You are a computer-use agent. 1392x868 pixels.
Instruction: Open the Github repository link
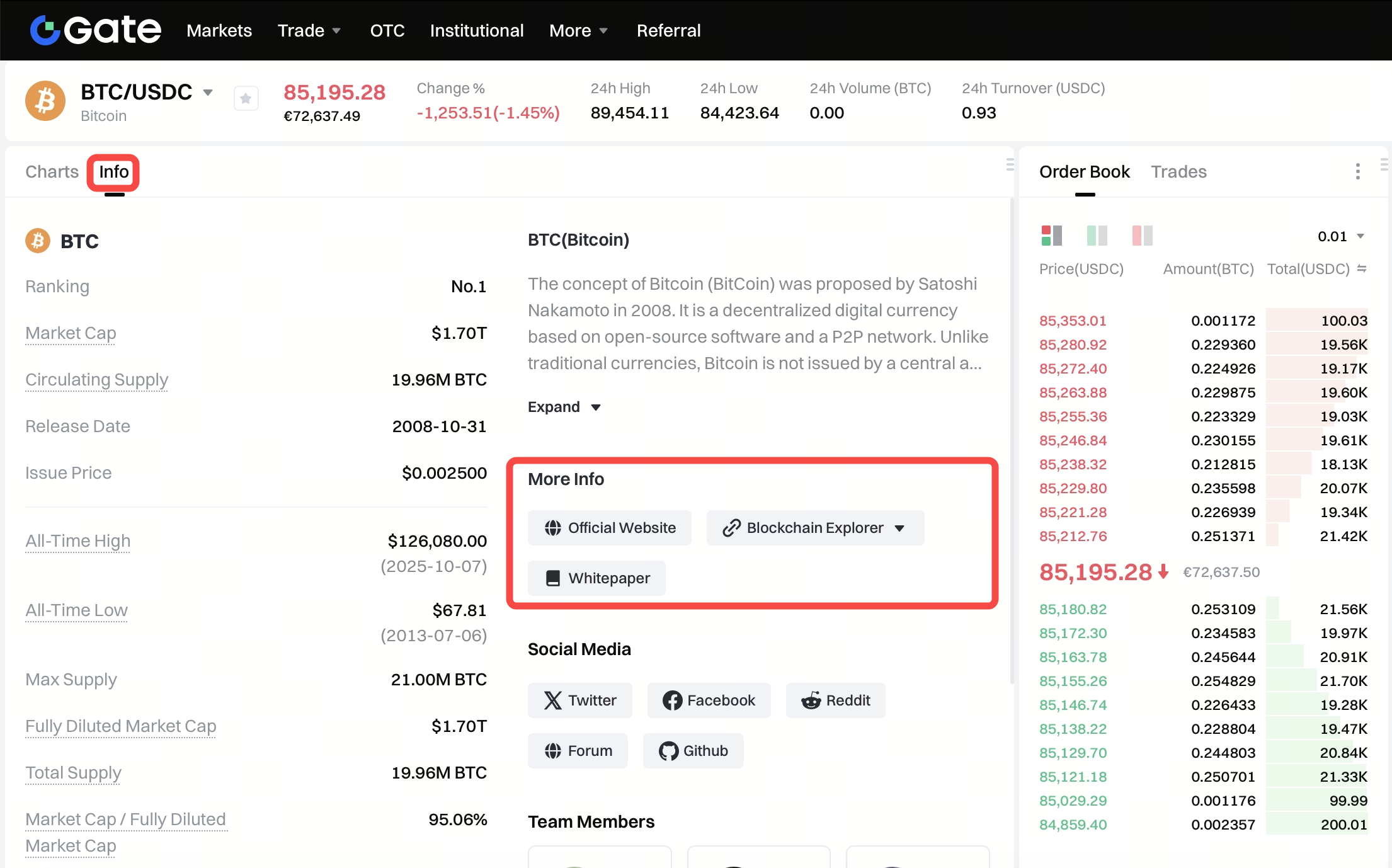pyautogui.click(x=693, y=751)
